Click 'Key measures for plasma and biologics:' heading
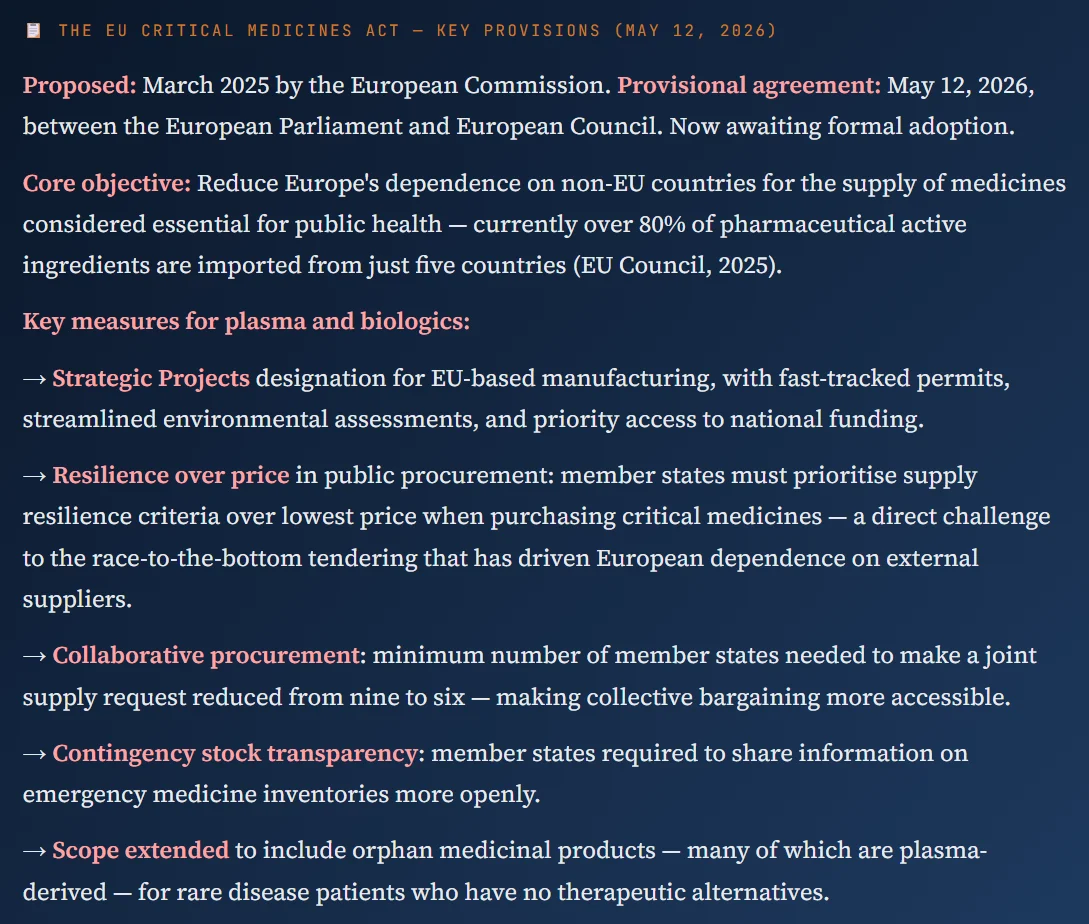Image resolution: width=1089 pixels, height=924 pixels. (x=247, y=322)
